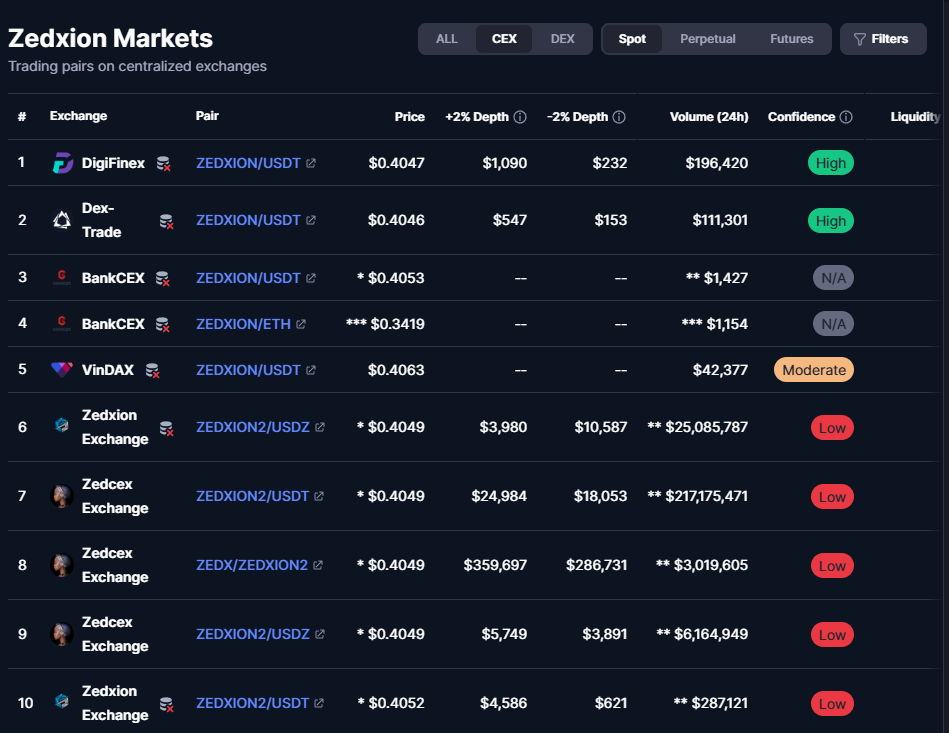
Task: Open the Dex-Trade ZEDXION/USDT pair link
Action: (248, 220)
